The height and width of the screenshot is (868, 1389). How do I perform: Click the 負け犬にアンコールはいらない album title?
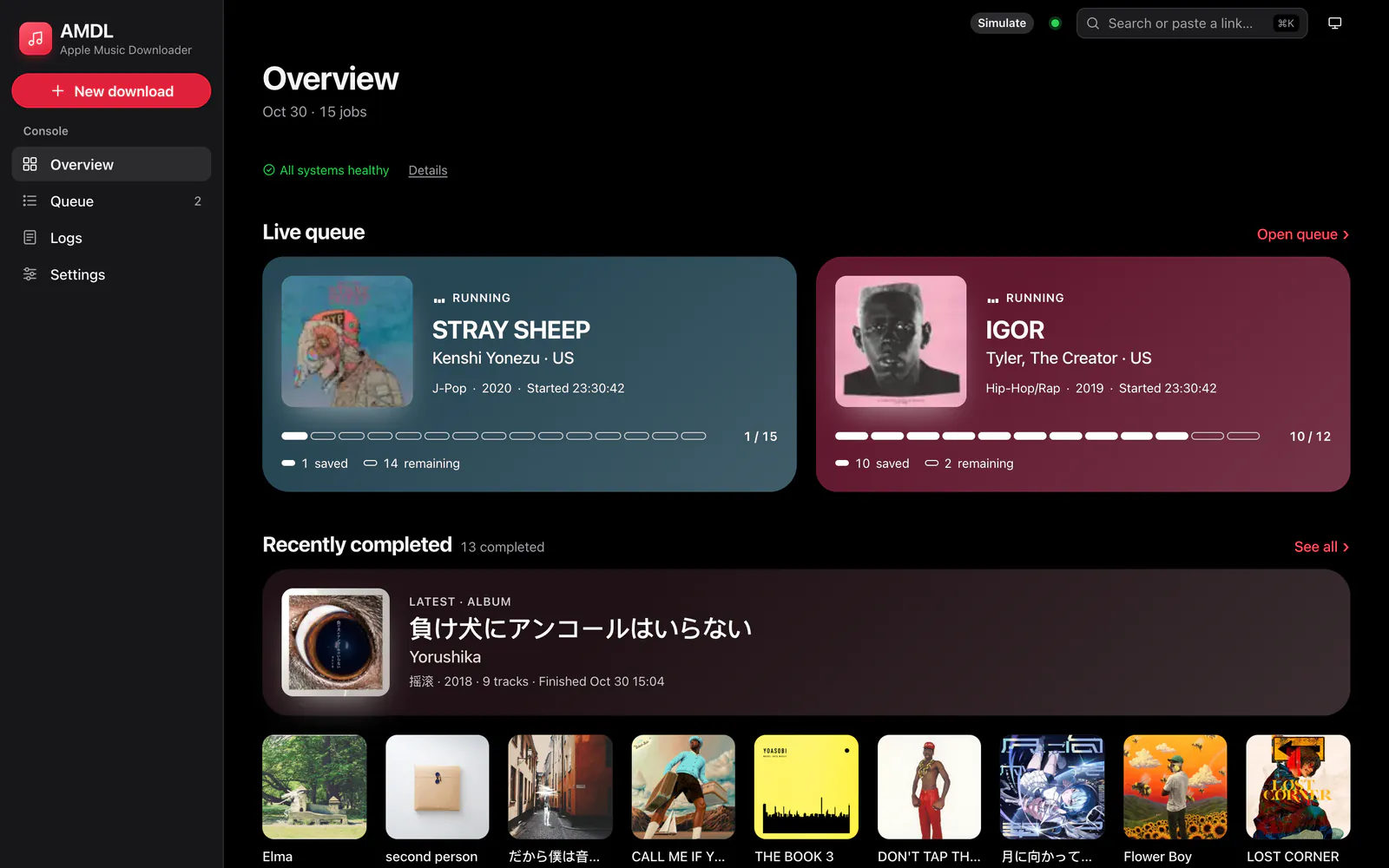point(581,628)
